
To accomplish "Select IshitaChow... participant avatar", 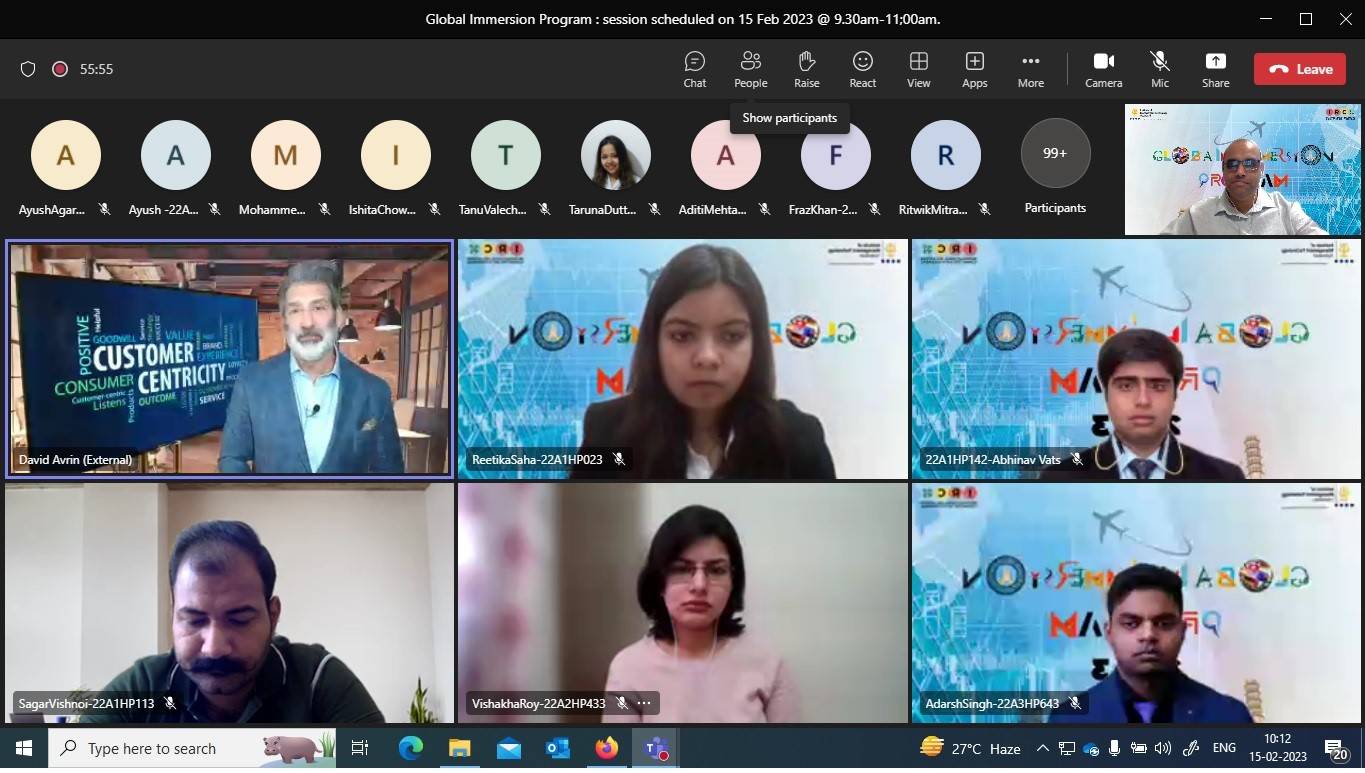I will pos(396,155).
